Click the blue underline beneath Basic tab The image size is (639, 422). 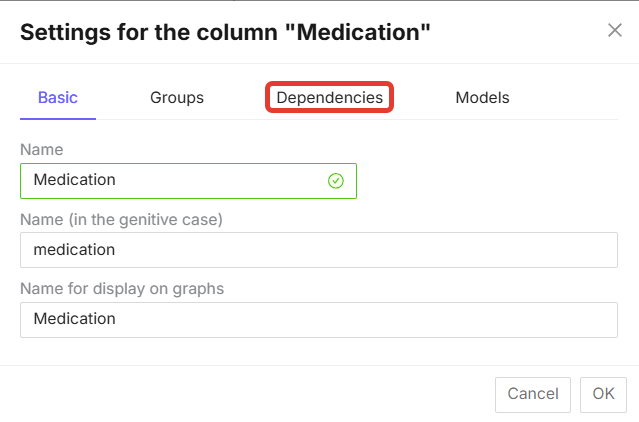click(58, 119)
